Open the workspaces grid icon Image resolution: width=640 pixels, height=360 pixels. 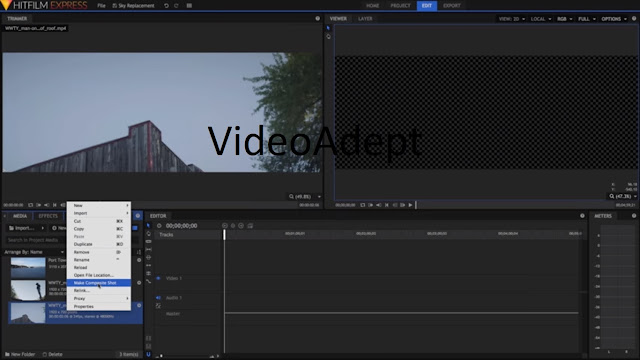click(x=189, y=6)
